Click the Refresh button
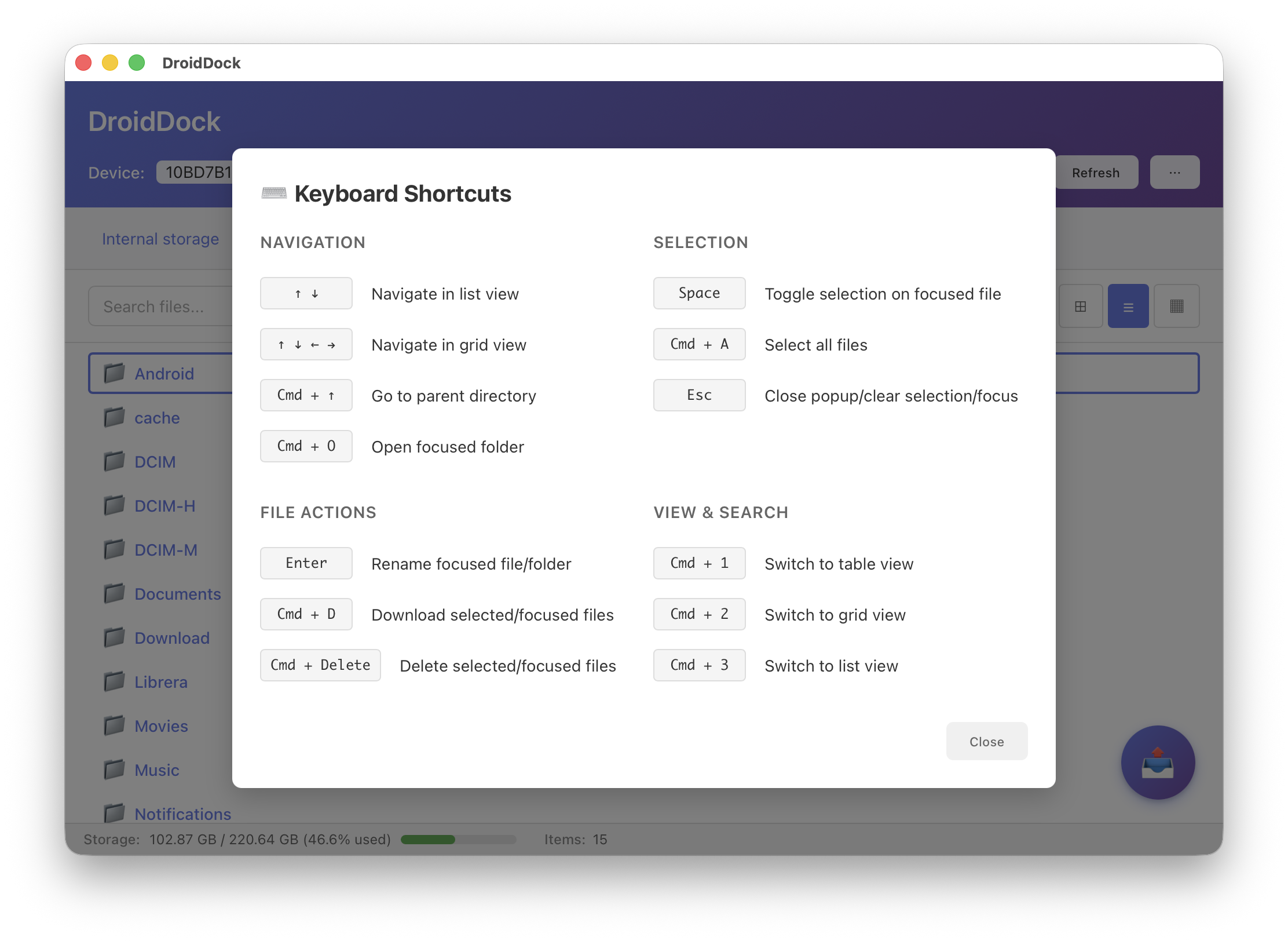The height and width of the screenshot is (941, 1288). coord(1096,172)
